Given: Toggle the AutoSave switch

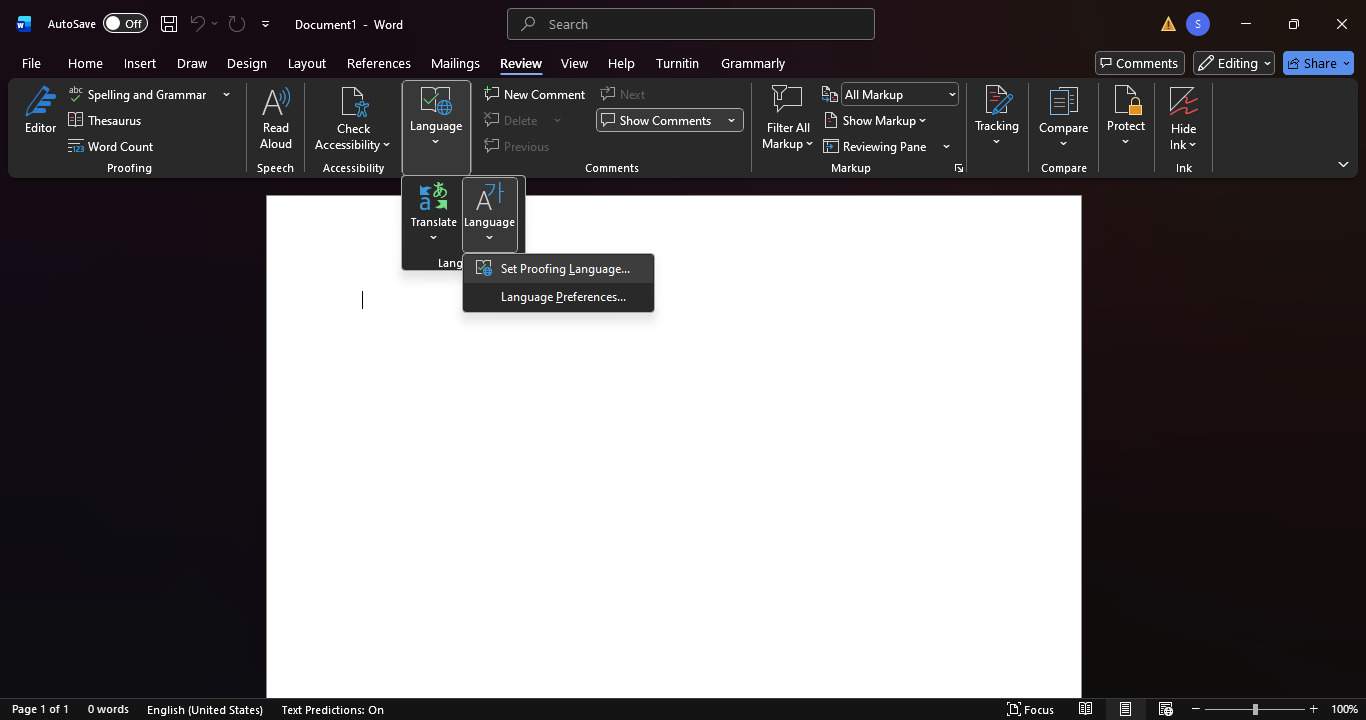Looking at the screenshot, I should [x=125, y=24].
